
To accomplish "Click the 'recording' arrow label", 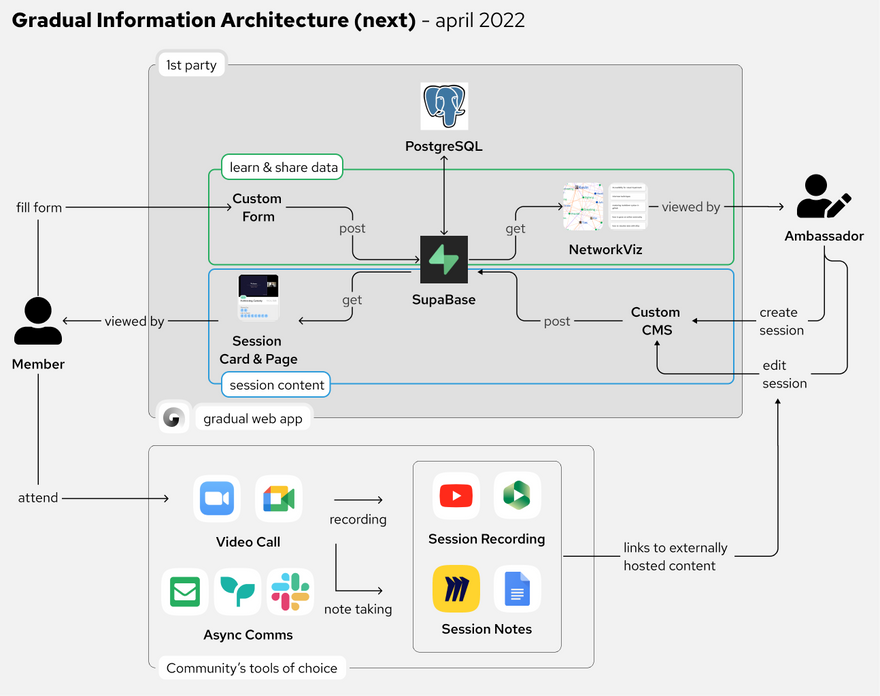I will click(x=358, y=520).
